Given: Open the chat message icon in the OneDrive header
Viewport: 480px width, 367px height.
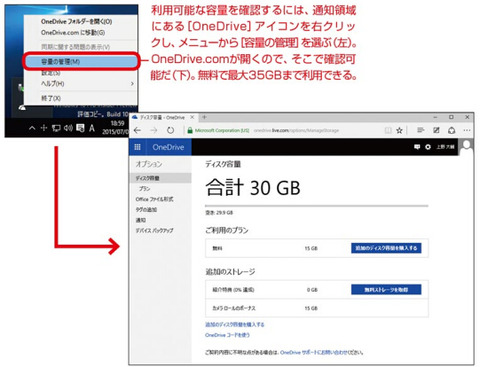Looking at the screenshot, I should (417, 147).
